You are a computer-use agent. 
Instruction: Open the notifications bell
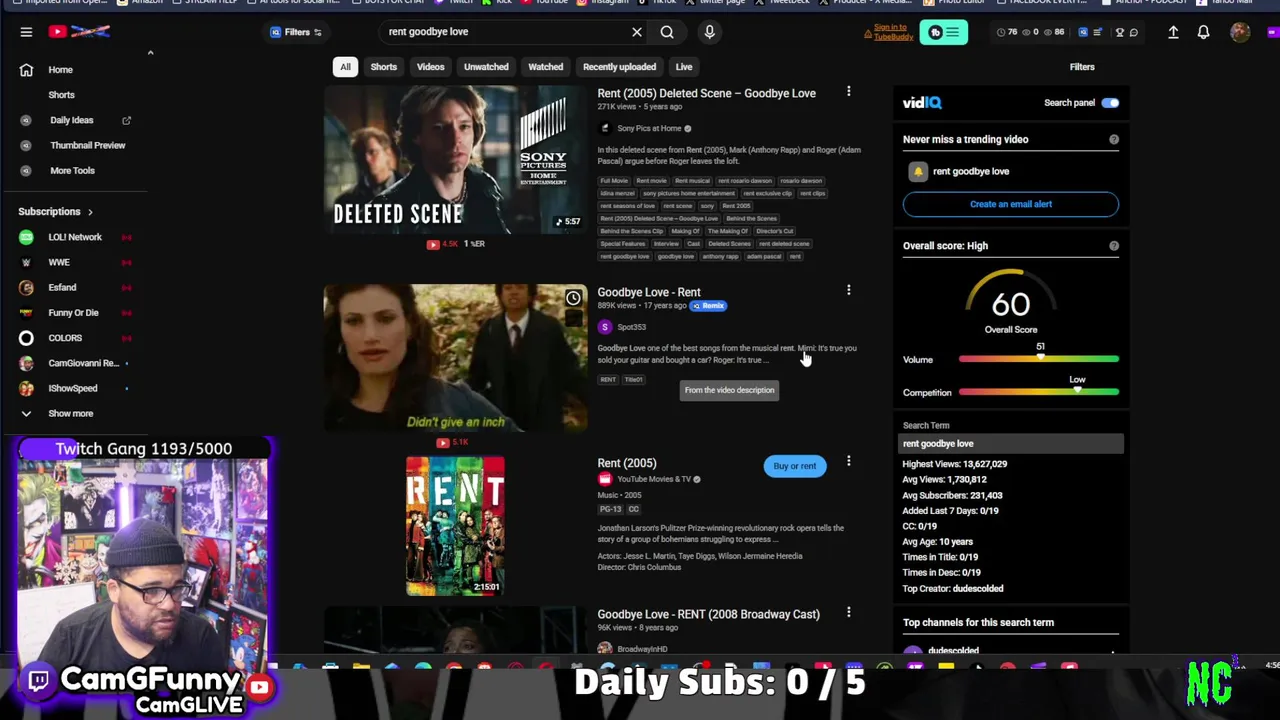(x=1204, y=32)
